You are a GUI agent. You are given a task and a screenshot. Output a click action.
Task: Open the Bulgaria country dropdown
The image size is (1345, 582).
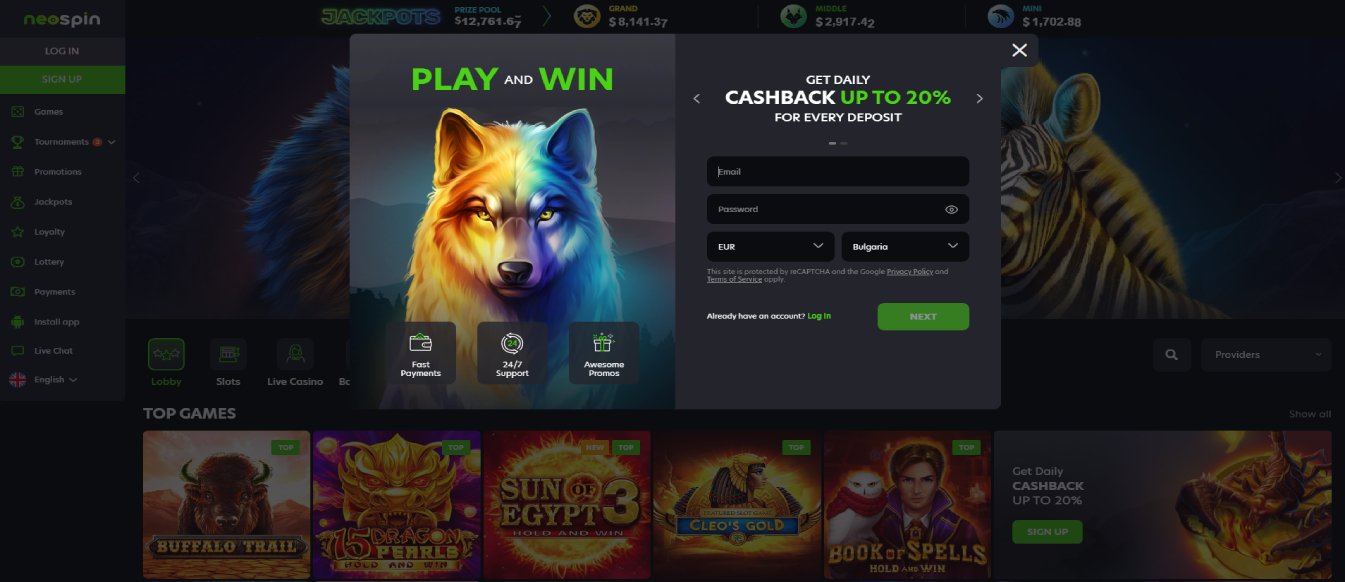pyautogui.click(x=905, y=246)
